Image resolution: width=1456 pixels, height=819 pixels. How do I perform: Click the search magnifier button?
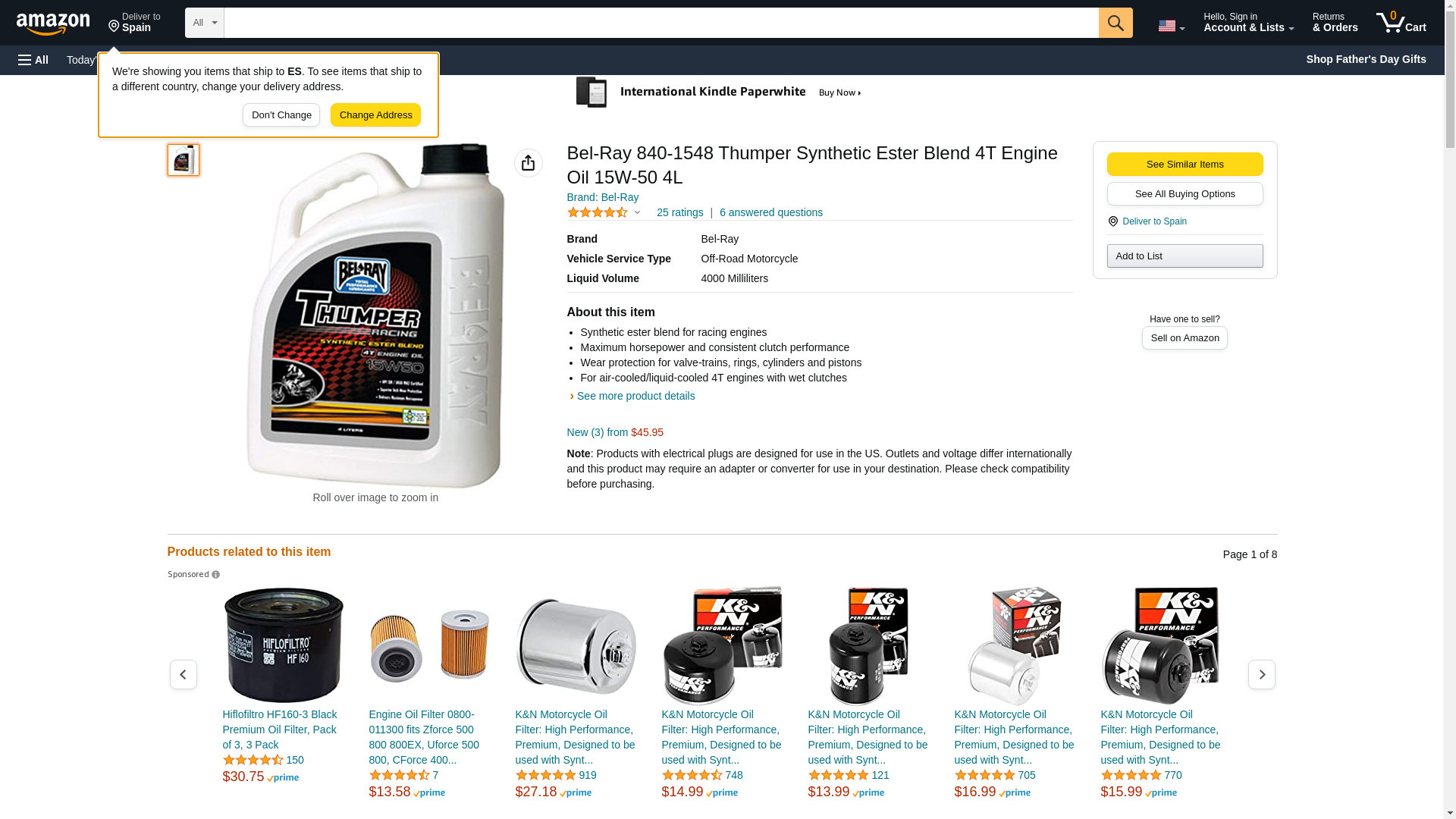[x=1116, y=23]
